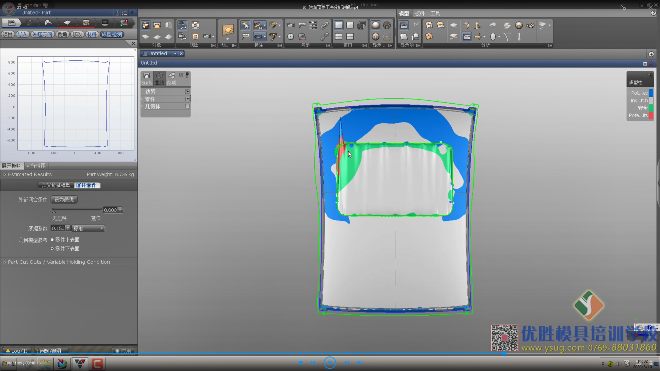Viewport: 660px width, 371px height.
Task: Click the highlighted red-striped results icon
Action: [466, 37]
